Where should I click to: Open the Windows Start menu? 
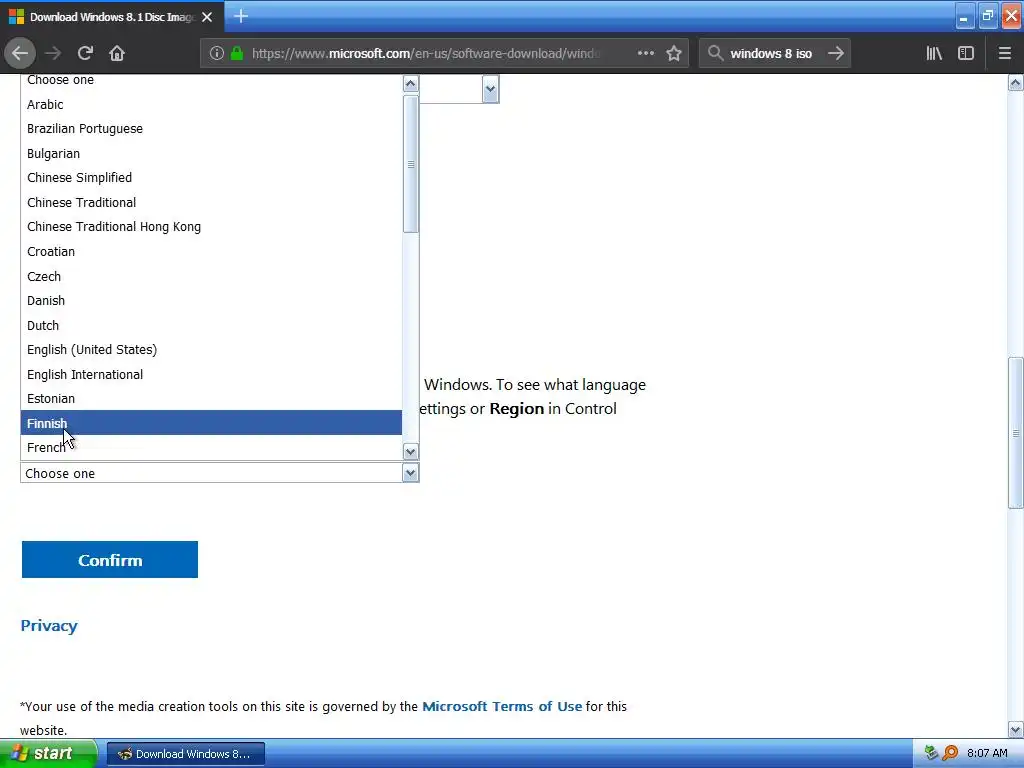coord(48,754)
